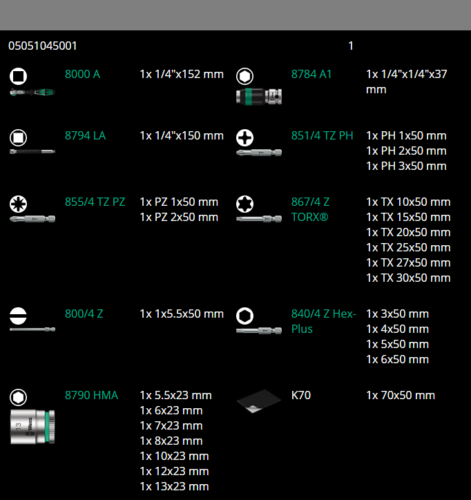Click the K70 textile pouch thumbnail
This screenshot has width=471, height=500.
click(259, 401)
